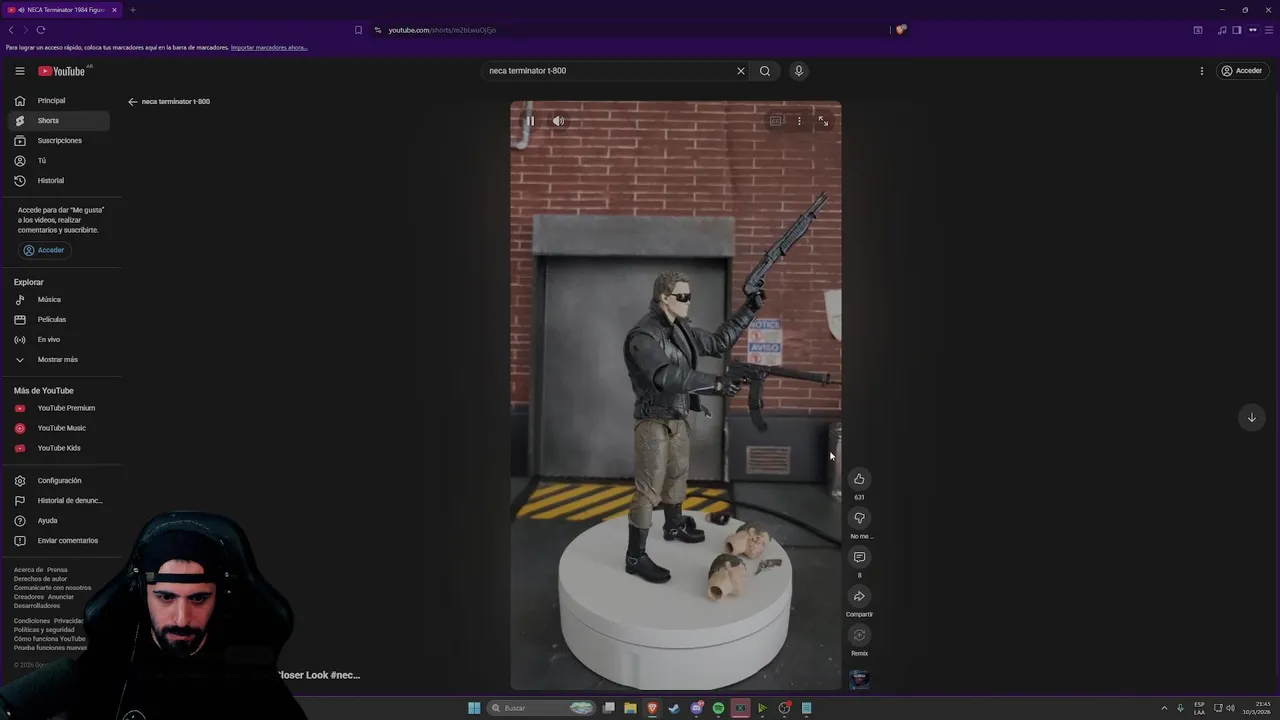Screen dimensions: 1280x720
Task: Like the Short with thumbs up
Action: point(859,479)
